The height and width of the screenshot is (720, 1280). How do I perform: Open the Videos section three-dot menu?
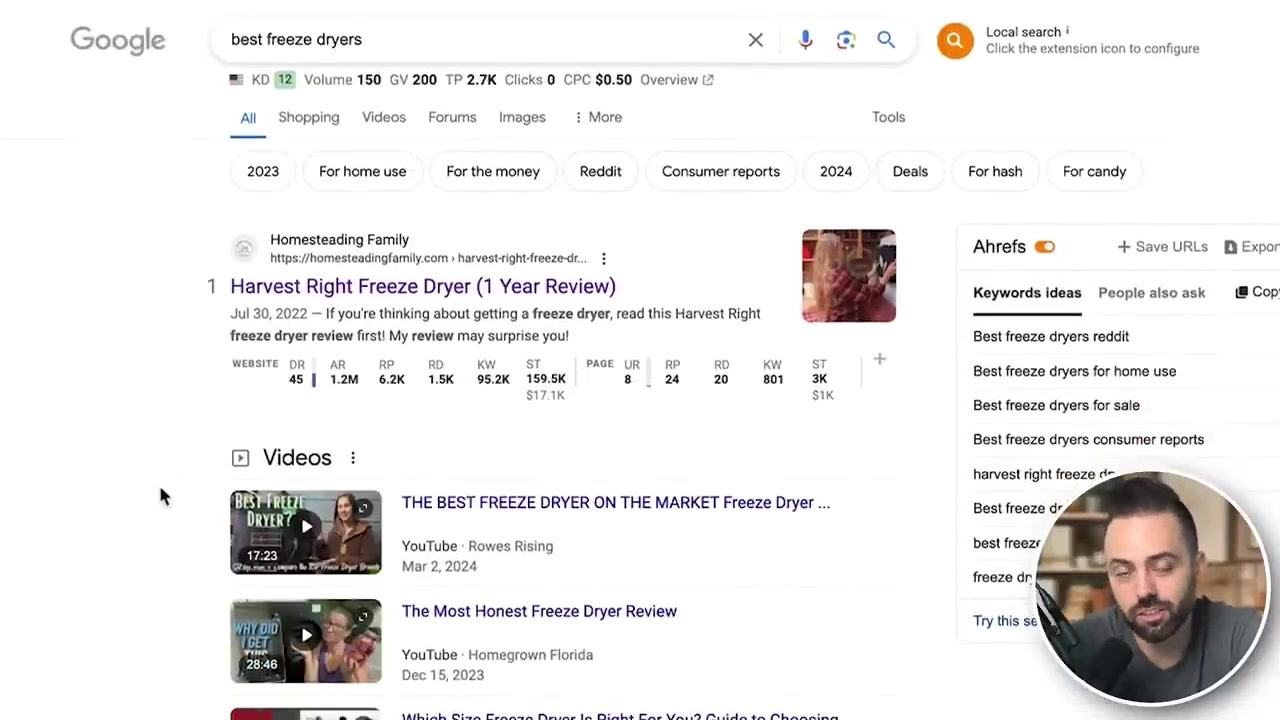353,458
